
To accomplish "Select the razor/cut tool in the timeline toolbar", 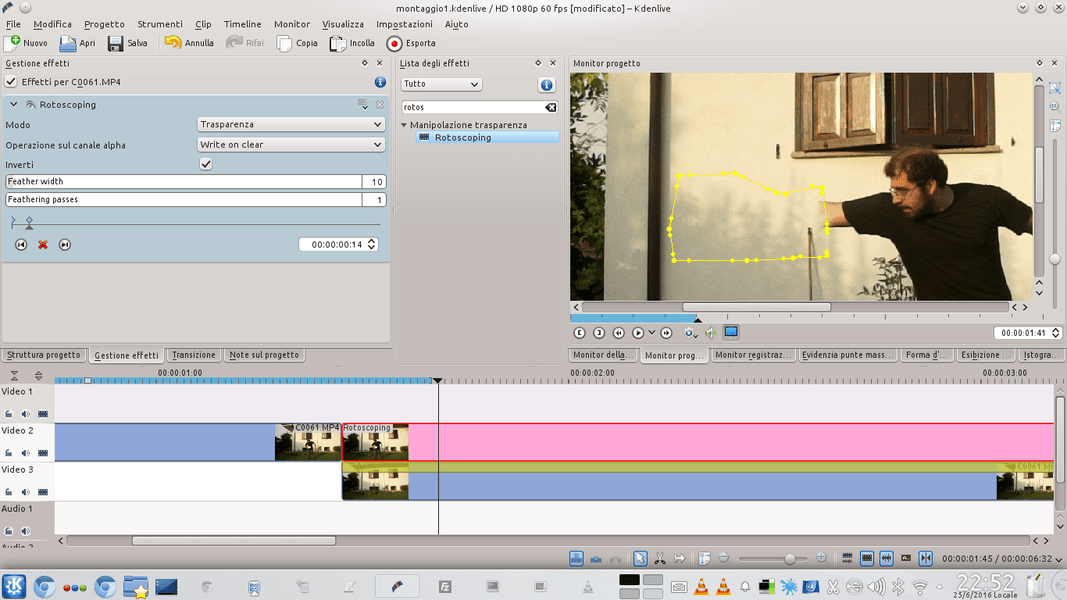I will click(x=660, y=558).
